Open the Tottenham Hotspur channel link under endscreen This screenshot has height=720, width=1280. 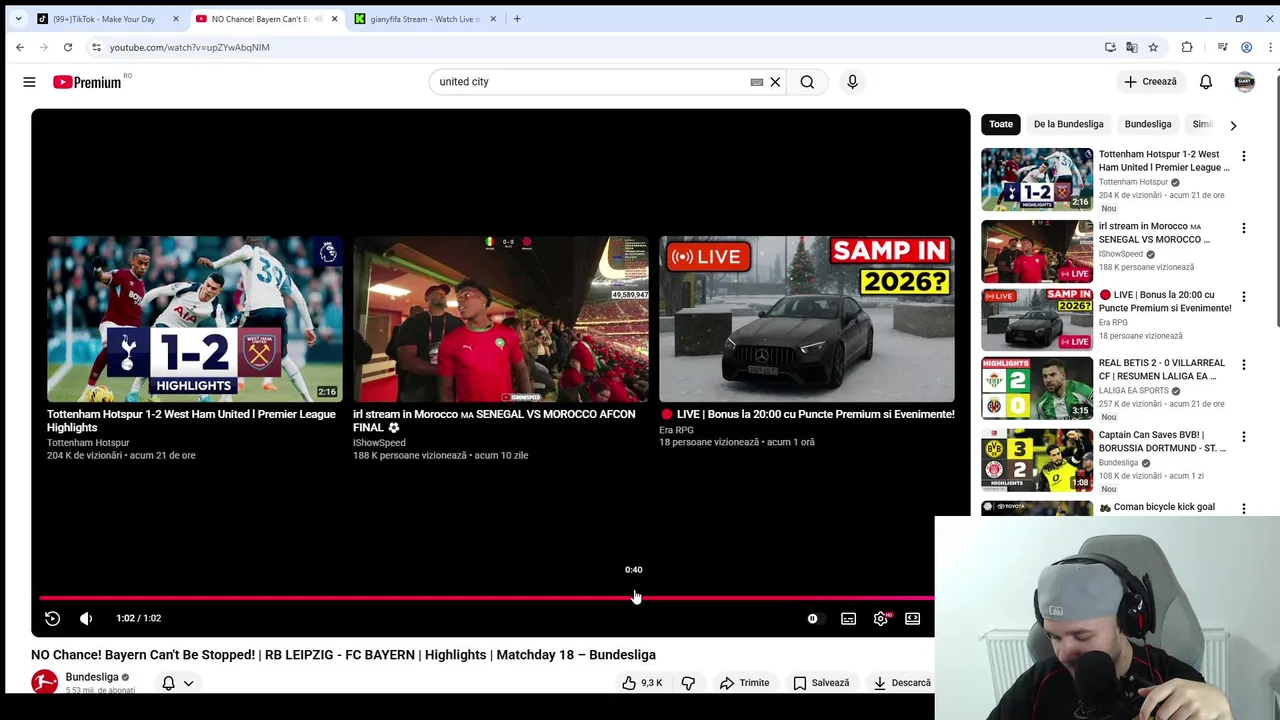88,442
